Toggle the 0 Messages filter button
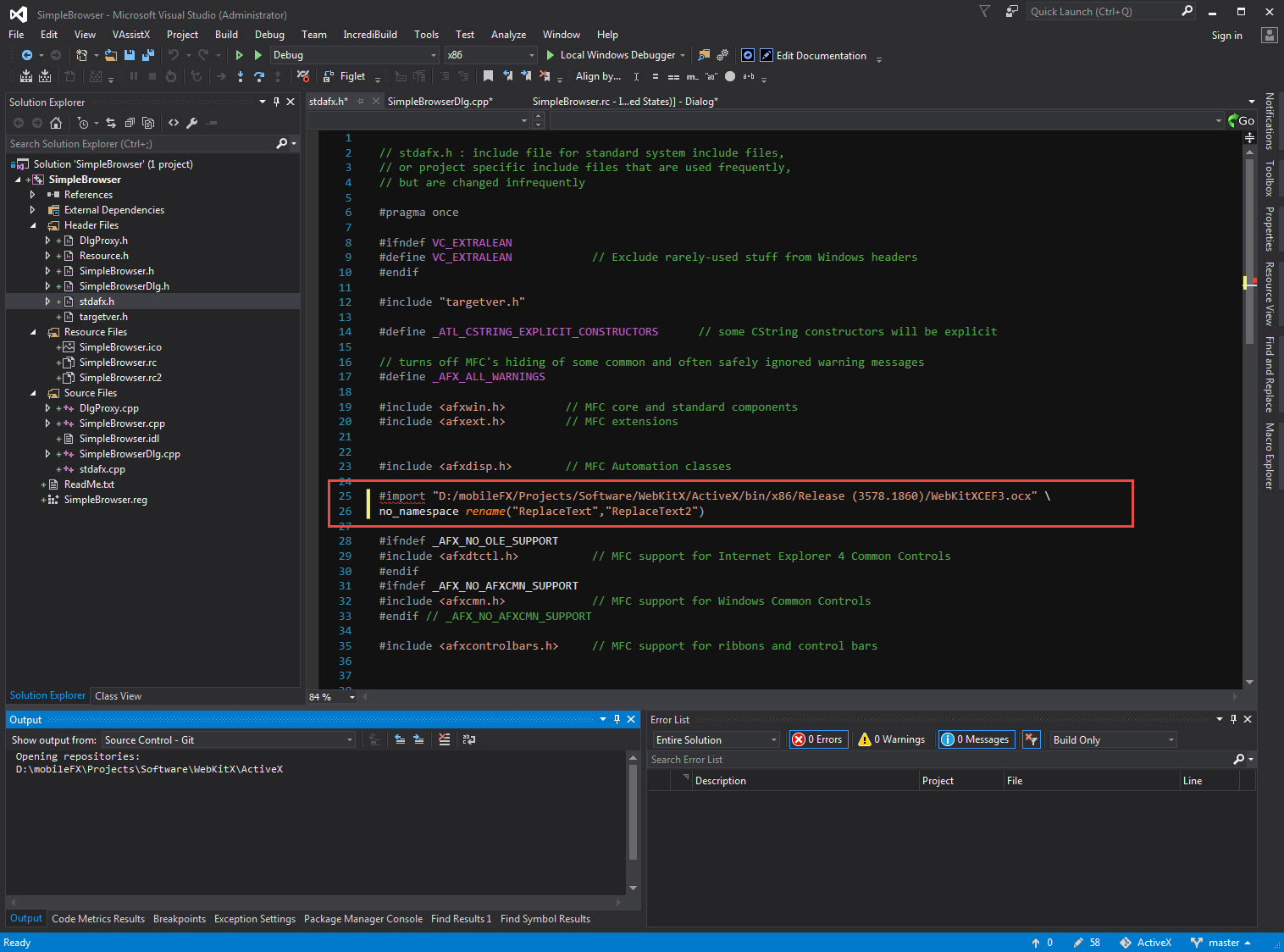The width and height of the screenshot is (1284, 952). point(977,739)
